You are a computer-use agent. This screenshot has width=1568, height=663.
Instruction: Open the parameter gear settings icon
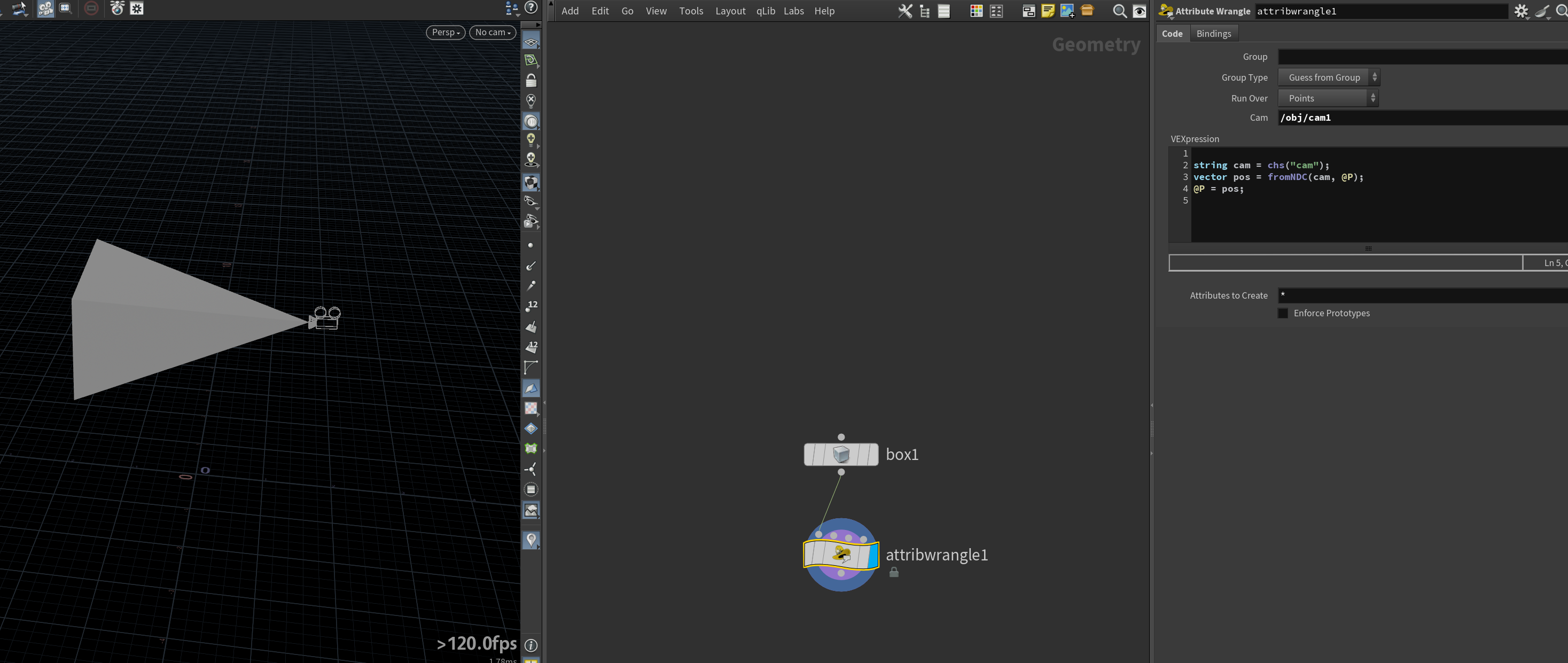[x=1520, y=11]
